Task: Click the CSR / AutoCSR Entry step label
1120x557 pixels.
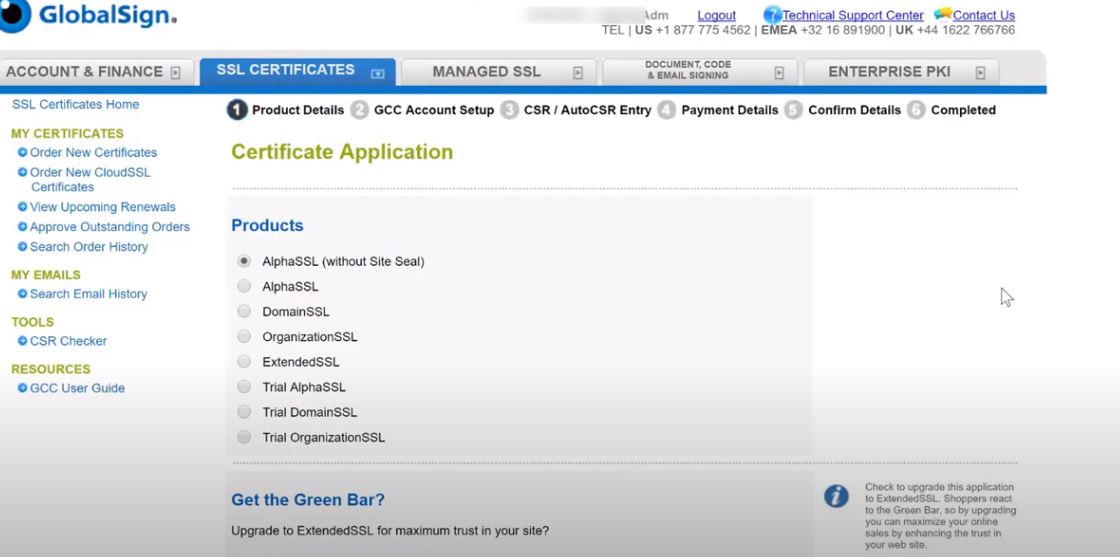Action: click(588, 110)
